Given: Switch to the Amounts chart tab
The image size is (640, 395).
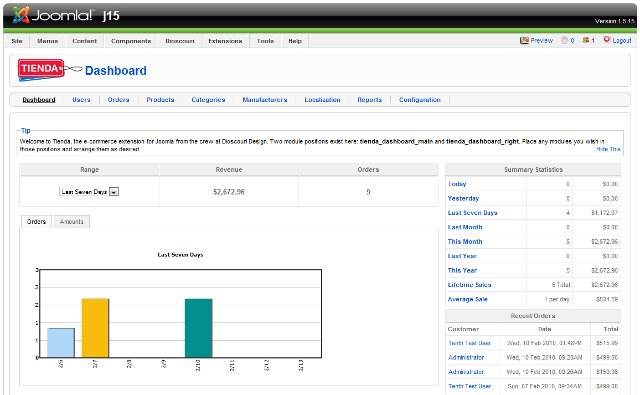Looking at the screenshot, I should coord(71,222).
